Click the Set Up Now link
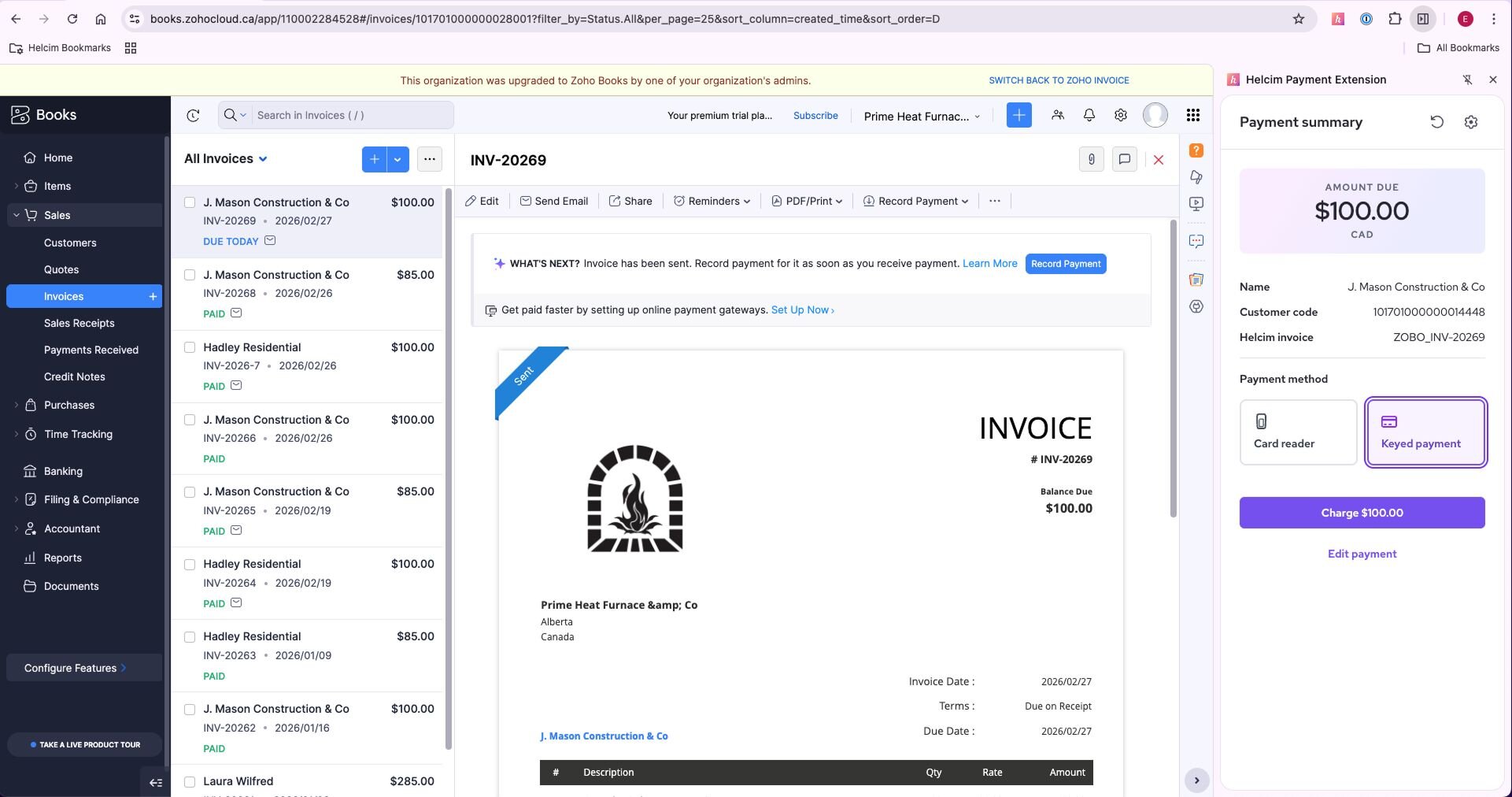Image resolution: width=1512 pixels, height=797 pixels. 802,310
